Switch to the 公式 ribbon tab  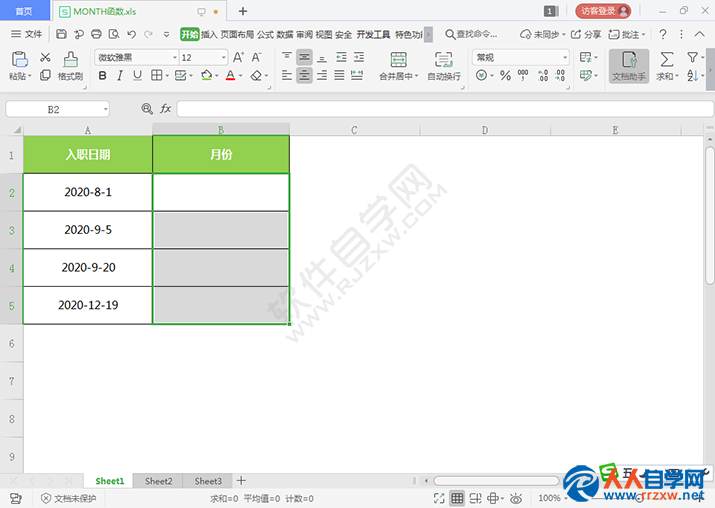tap(265, 34)
